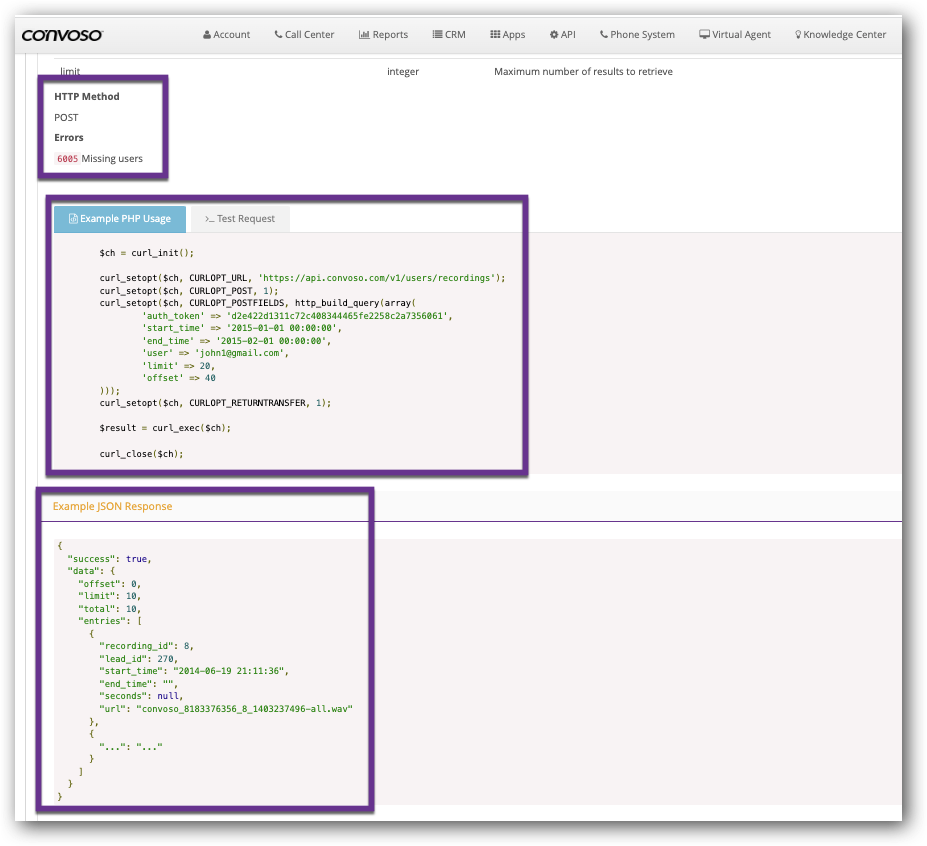Click the Example PHP Usage tab icon
The image size is (927, 846).
point(73,219)
